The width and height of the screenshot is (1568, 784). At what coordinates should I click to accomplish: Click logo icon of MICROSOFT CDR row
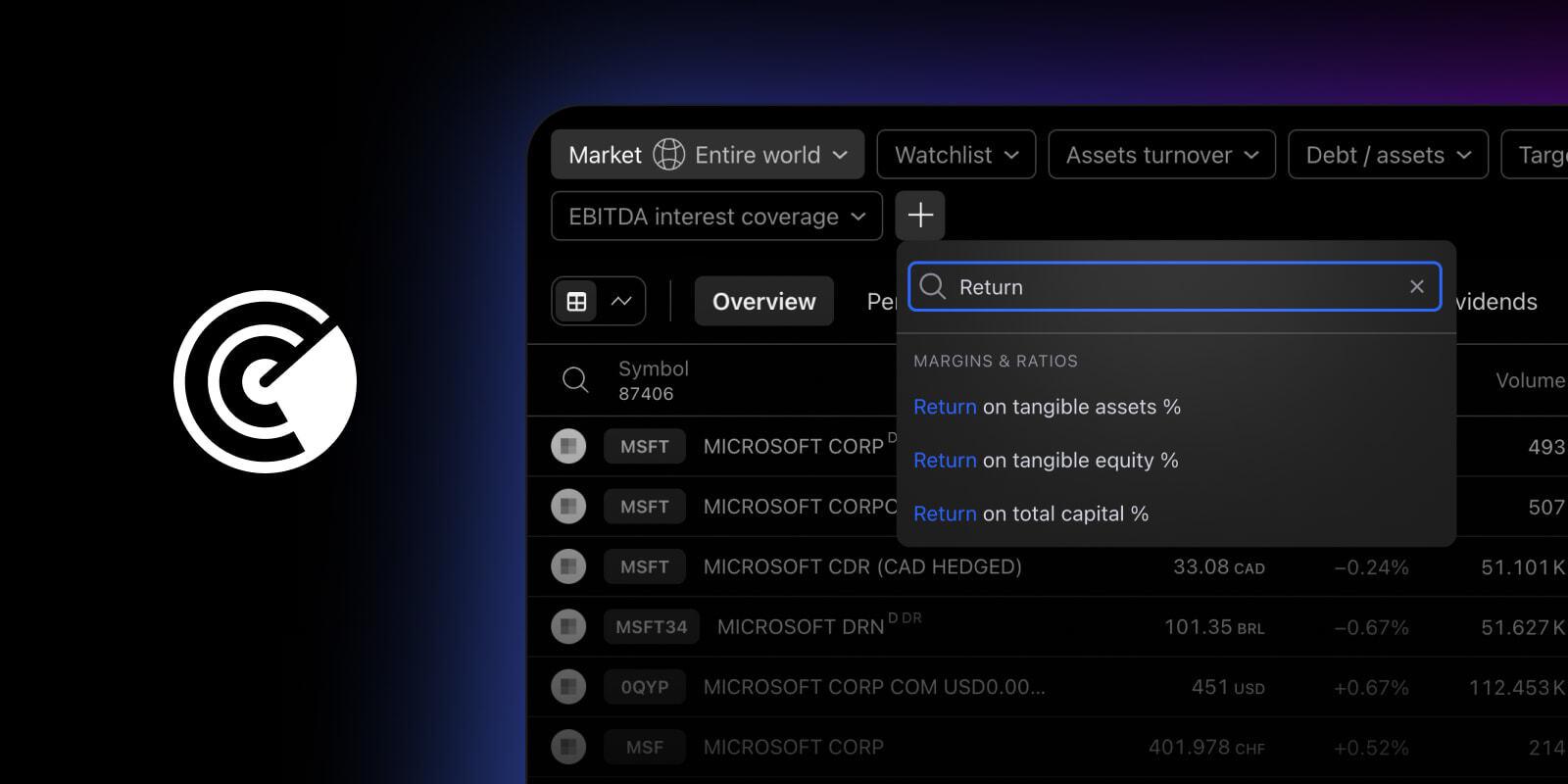568,566
